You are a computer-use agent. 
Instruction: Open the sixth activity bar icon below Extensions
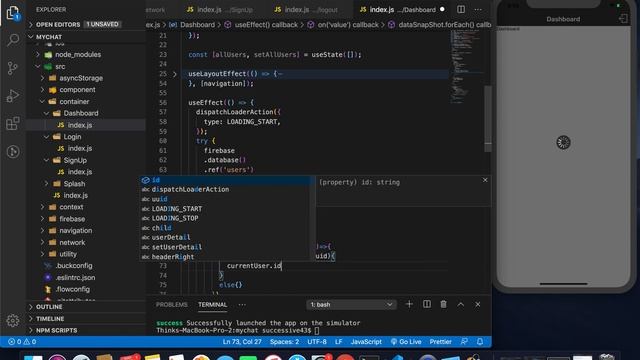(13, 152)
